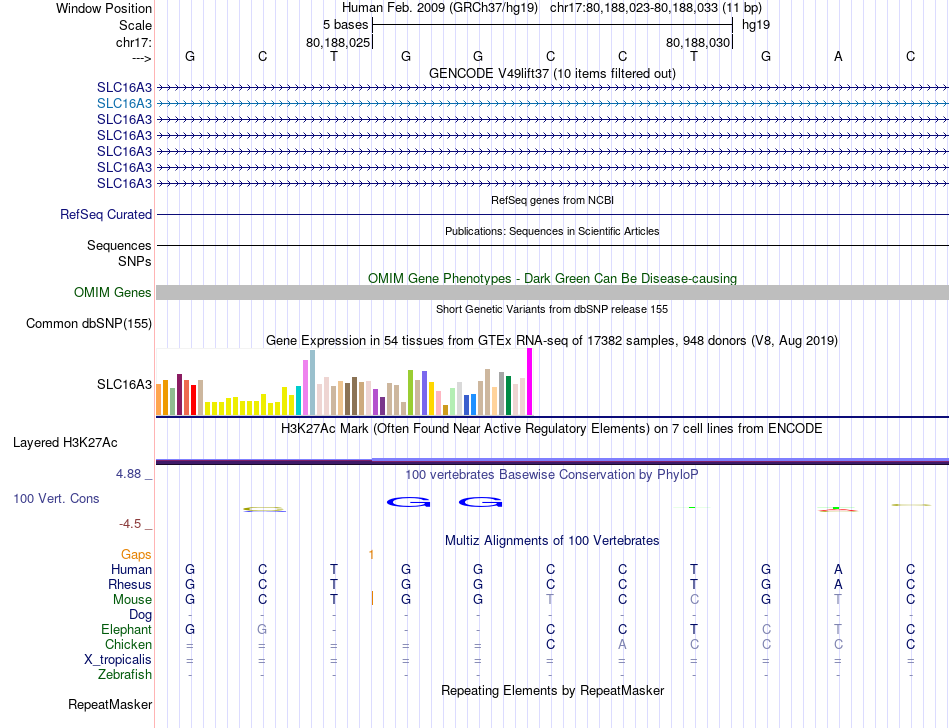This screenshot has width=950, height=728.
Task: Click the 5 bases scale bar label
Action: click(345, 25)
